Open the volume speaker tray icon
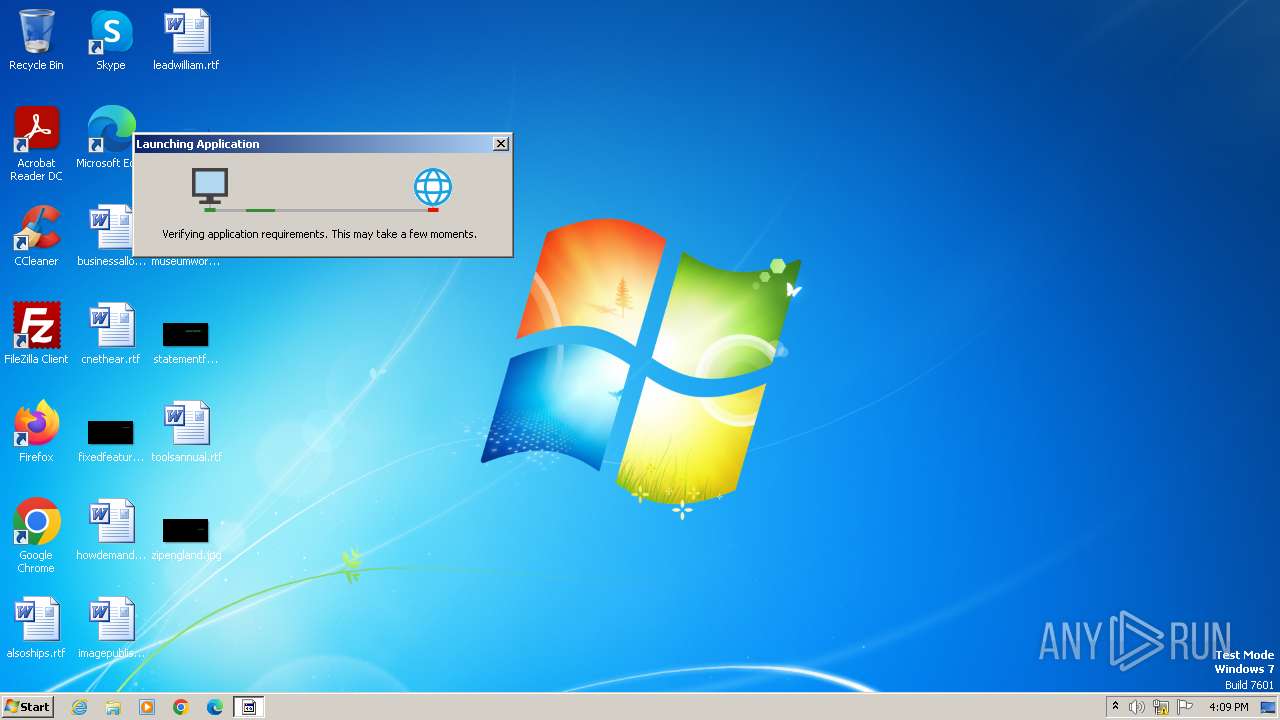Image resolution: width=1280 pixels, height=720 pixels. click(x=1137, y=707)
